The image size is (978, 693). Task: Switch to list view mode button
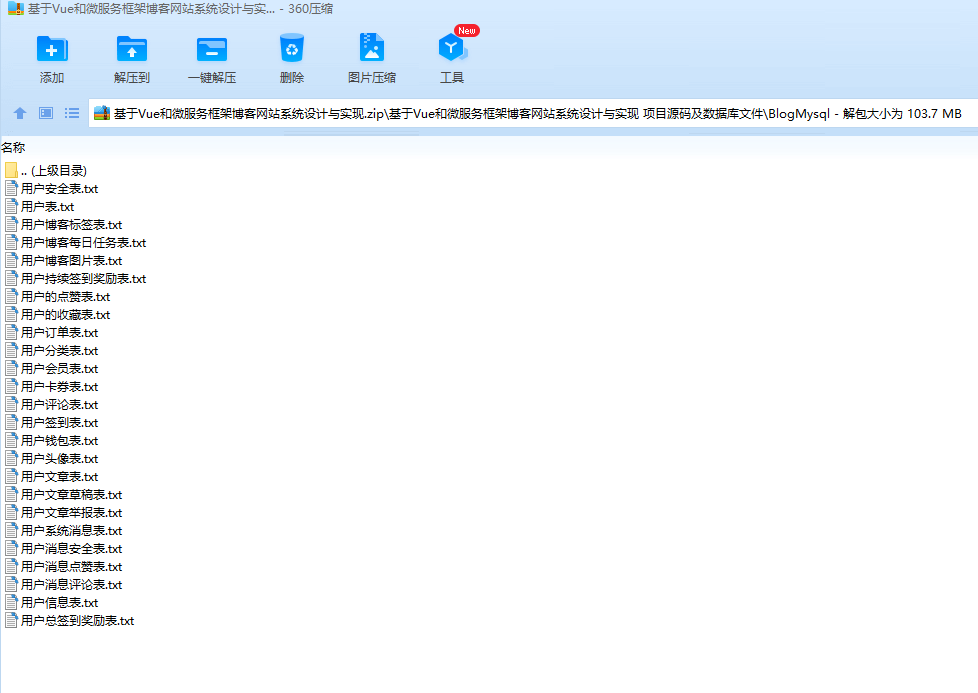pyautogui.click(x=72, y=113)
